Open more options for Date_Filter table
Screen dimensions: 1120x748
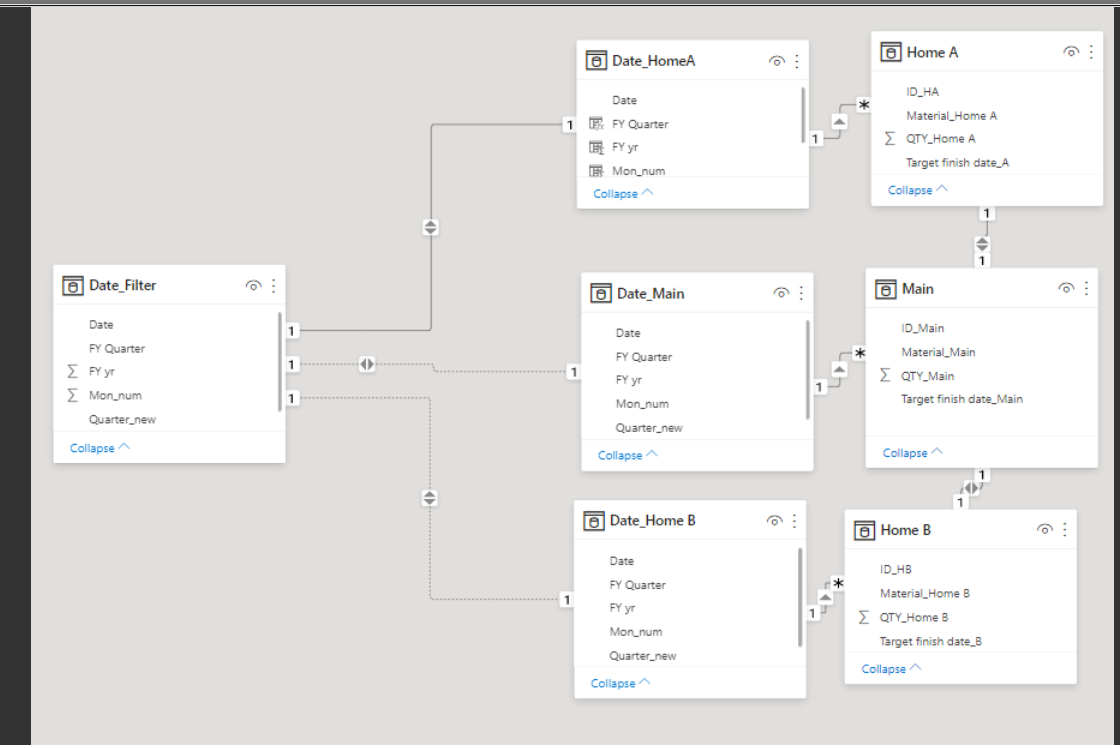pos(274,286)
